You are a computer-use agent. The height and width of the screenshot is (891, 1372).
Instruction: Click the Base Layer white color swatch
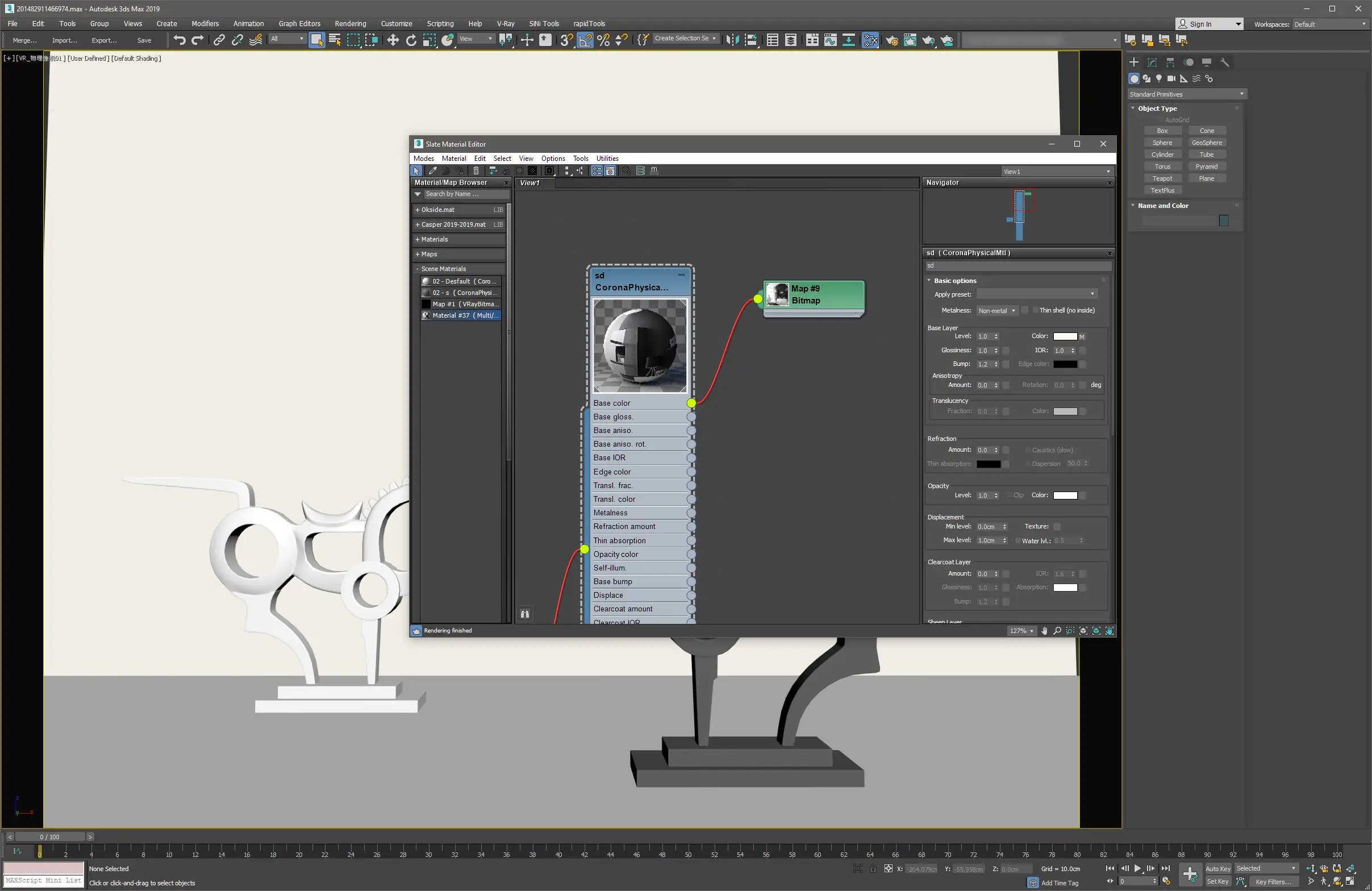point(1065,336)
